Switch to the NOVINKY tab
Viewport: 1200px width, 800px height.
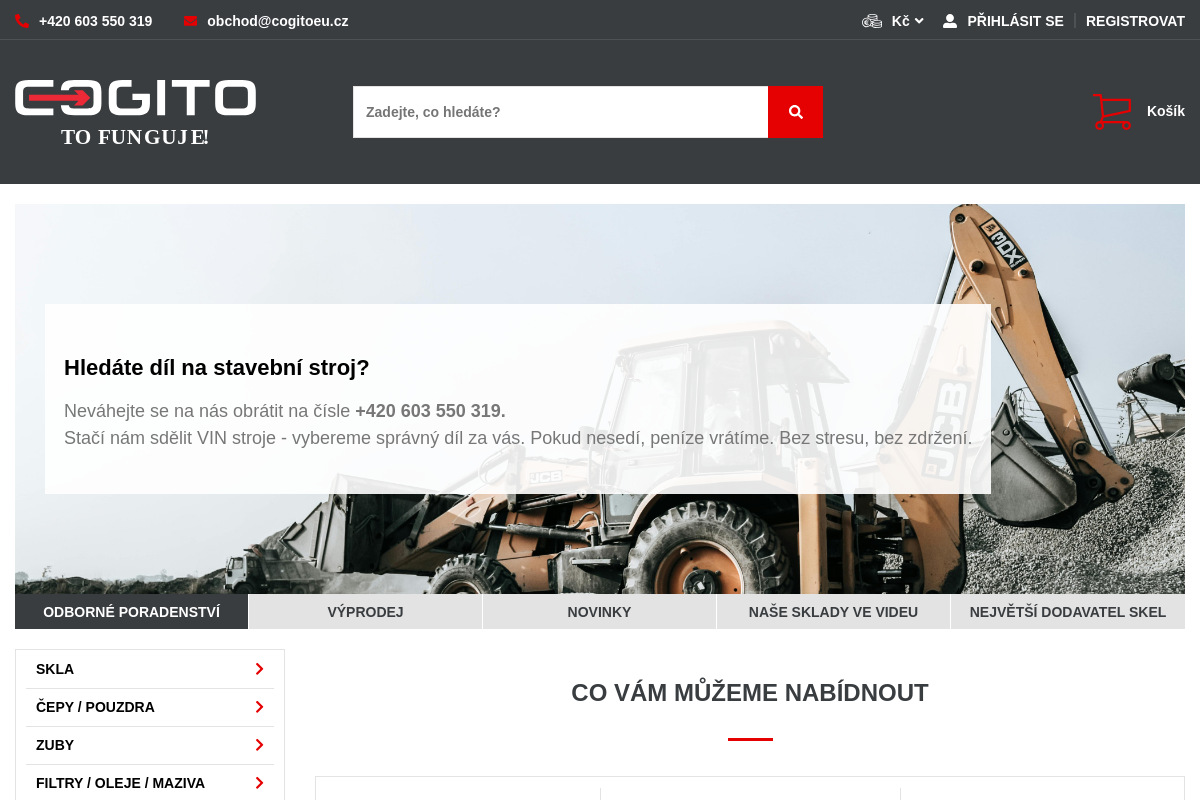coord(599,611)
